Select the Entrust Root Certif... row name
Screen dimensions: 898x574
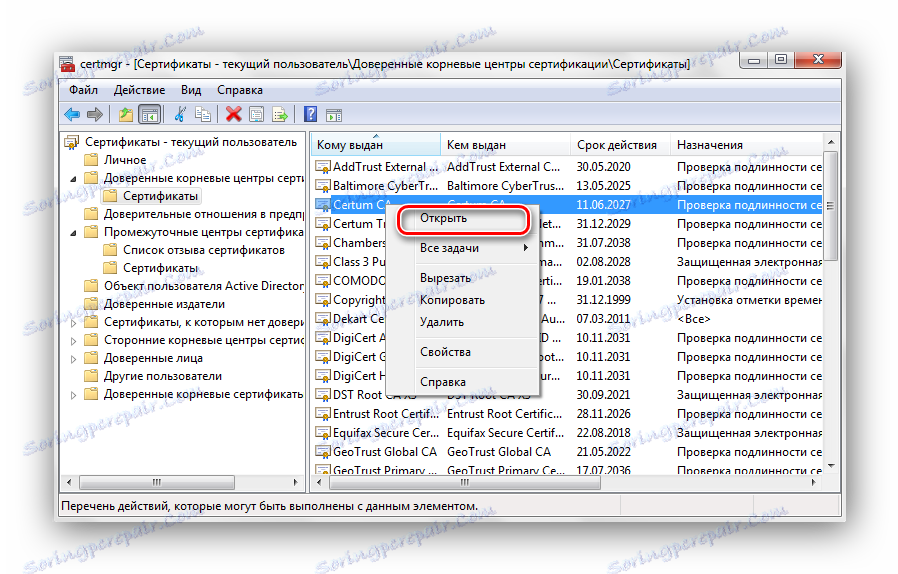point(386,414)
